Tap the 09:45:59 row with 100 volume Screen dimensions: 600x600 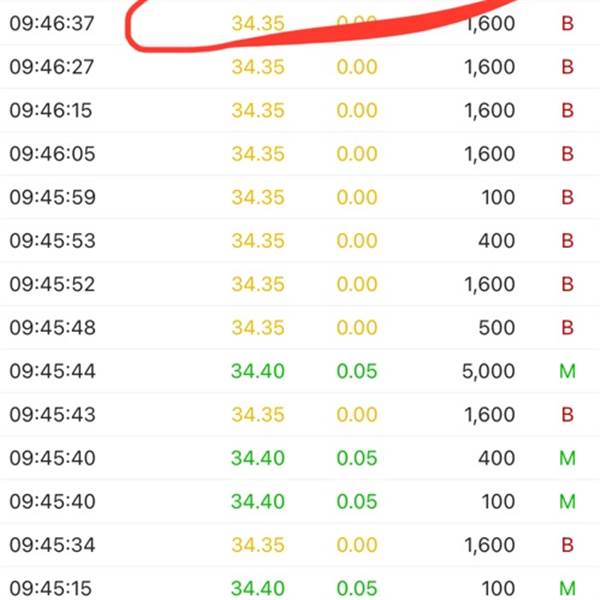coord(300,197)
